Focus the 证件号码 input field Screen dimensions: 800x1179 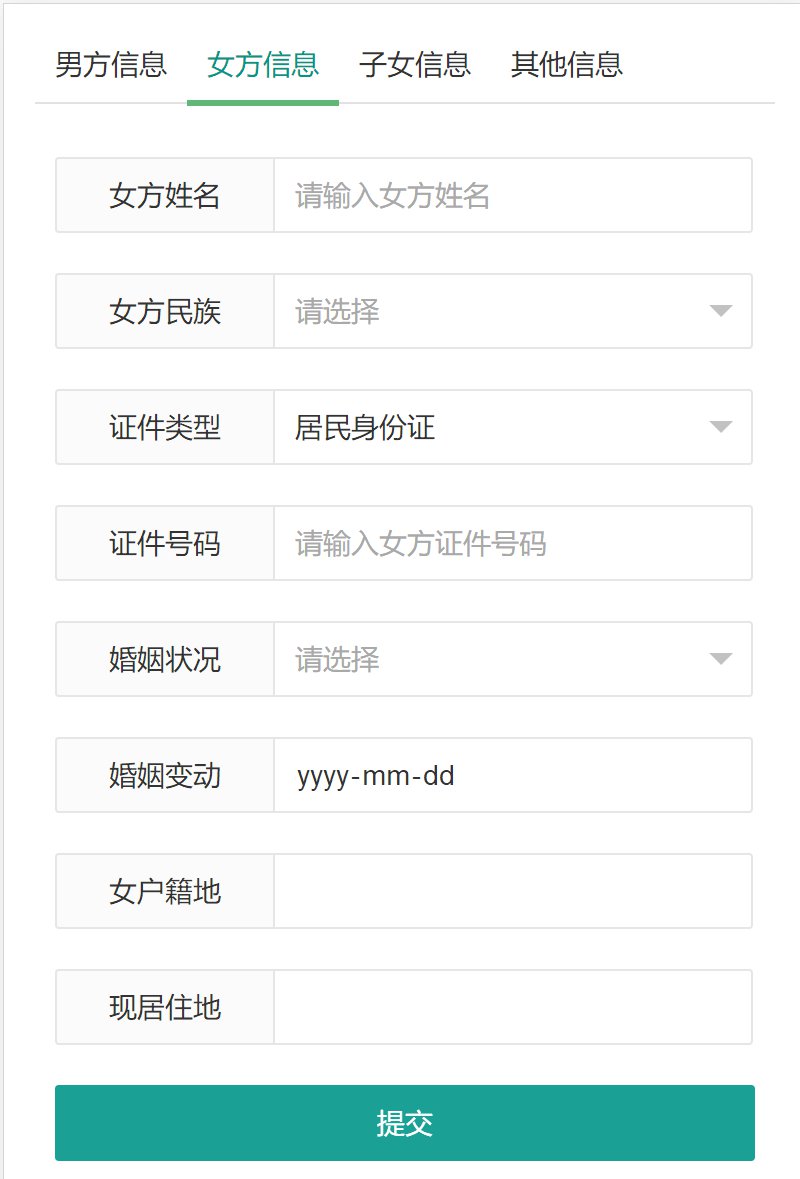click(512, 544)
